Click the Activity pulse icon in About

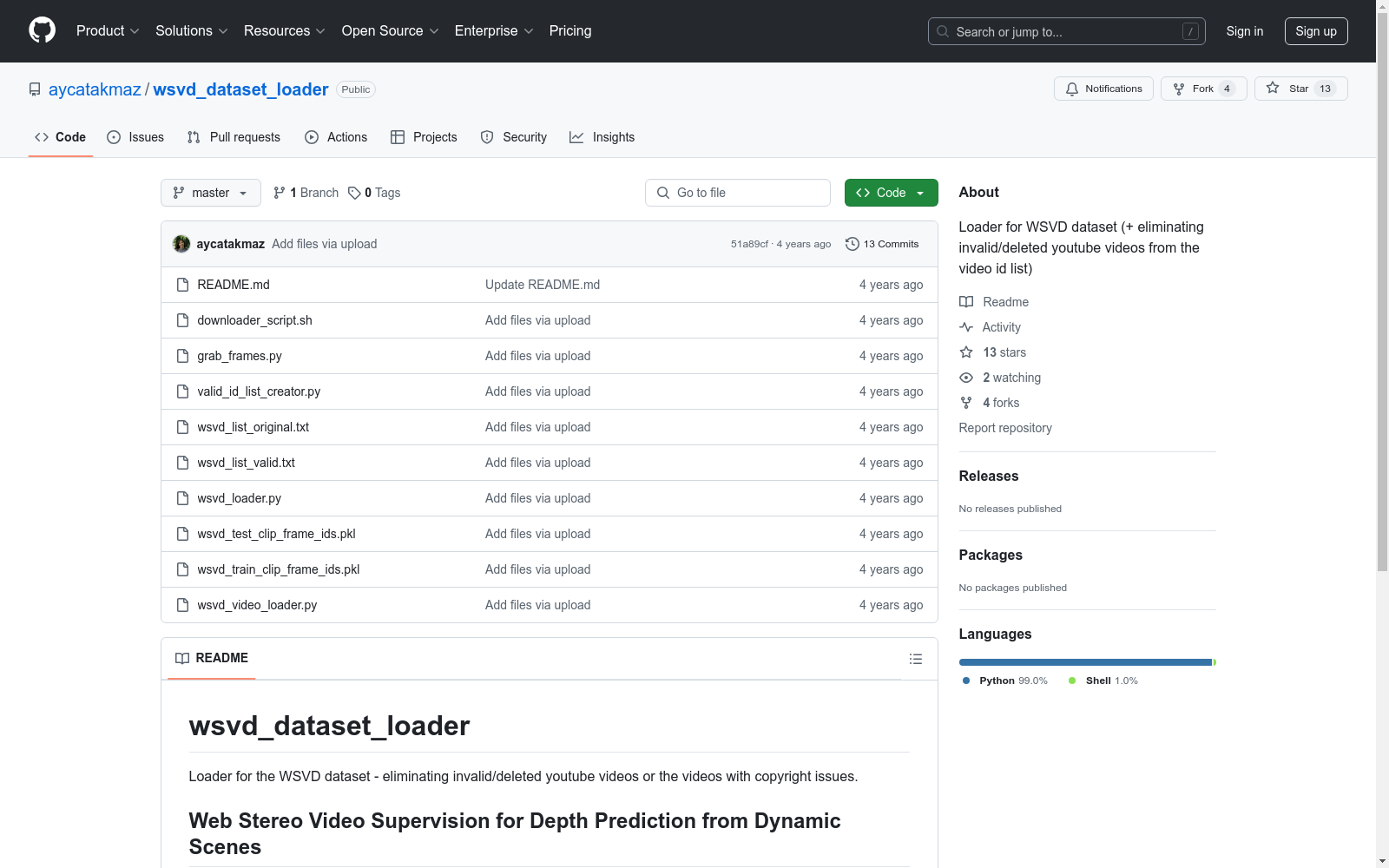(966, 327)
